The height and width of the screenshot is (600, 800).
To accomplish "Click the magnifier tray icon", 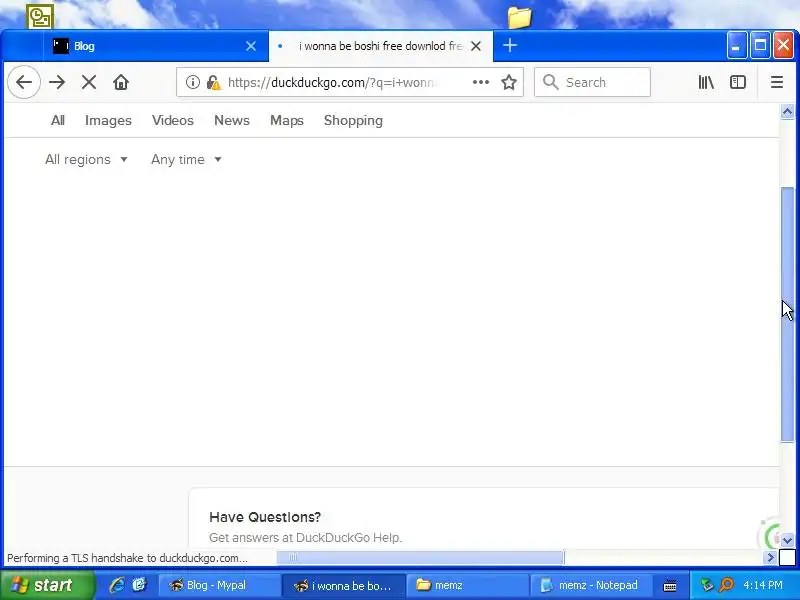I will coord(726,585).
